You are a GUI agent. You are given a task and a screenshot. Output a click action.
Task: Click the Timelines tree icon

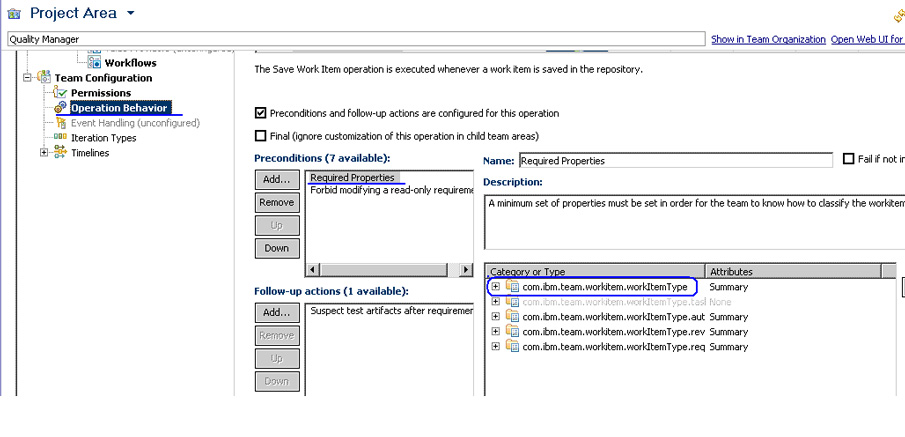point(60,152)
